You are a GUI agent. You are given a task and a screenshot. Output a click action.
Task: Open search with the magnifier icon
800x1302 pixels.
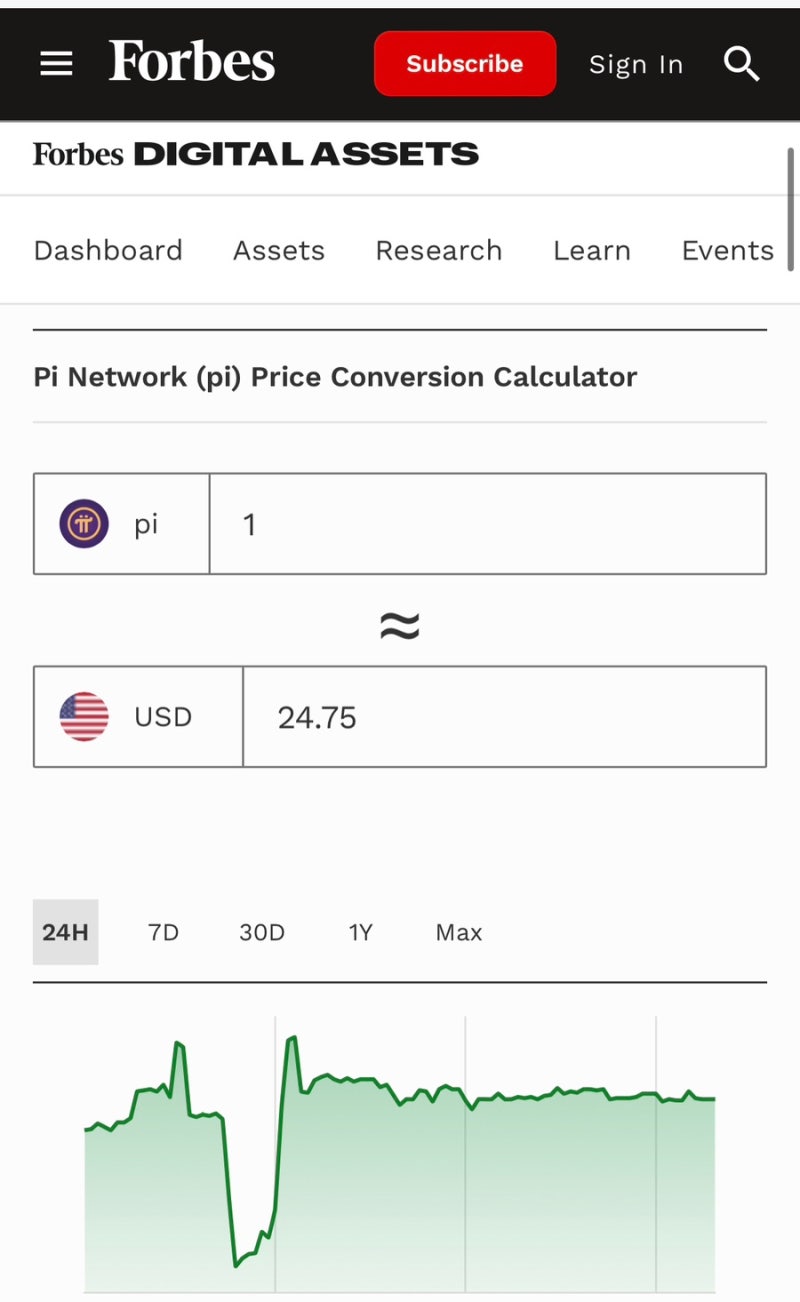(741, 64)
